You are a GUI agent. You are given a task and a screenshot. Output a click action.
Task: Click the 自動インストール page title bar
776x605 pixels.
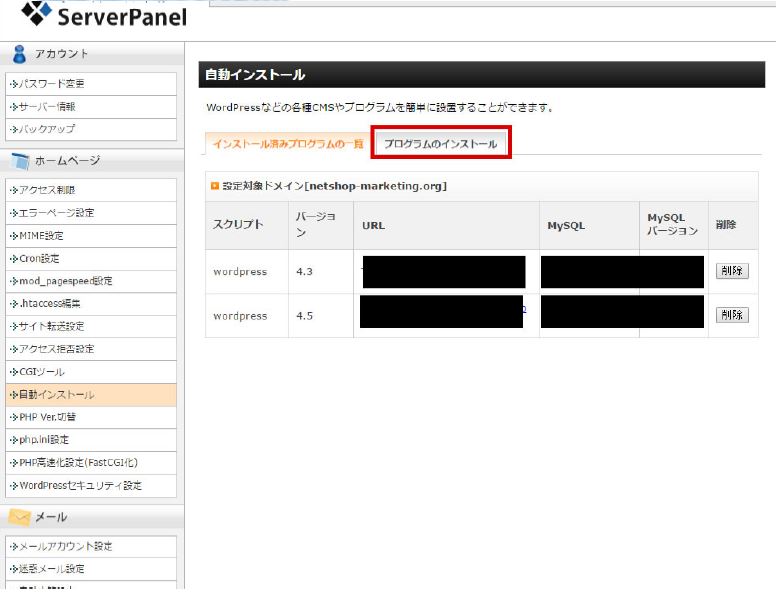[x=482, y=75]
